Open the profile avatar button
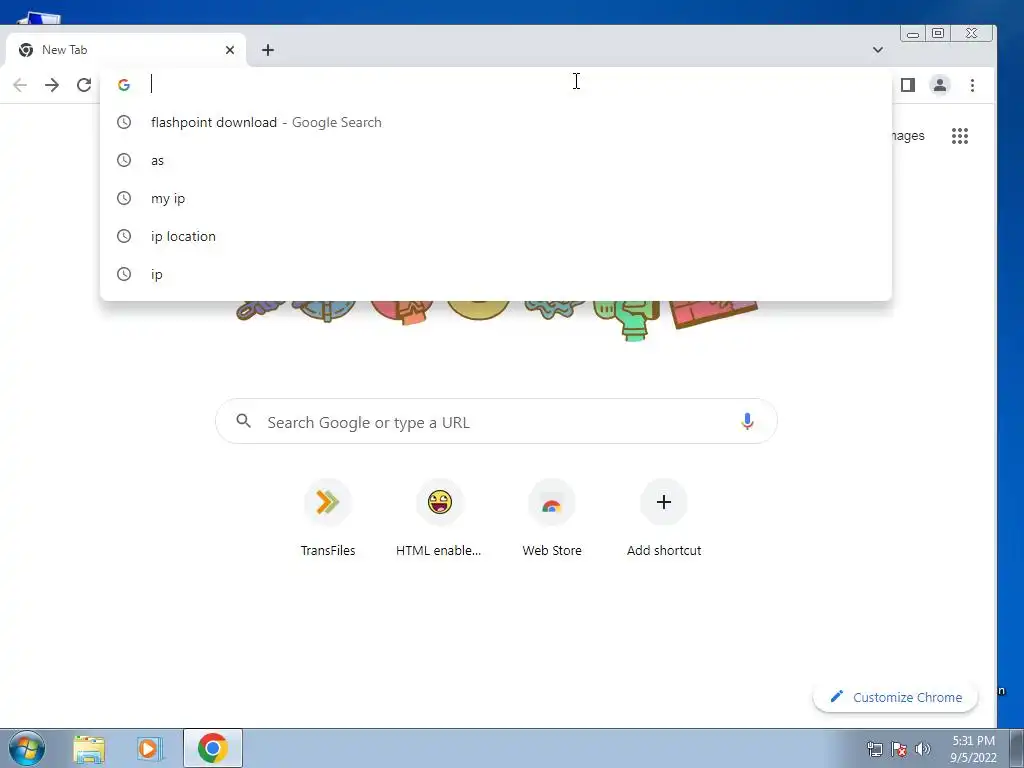The image size is (1024, 768). (940, 85)
